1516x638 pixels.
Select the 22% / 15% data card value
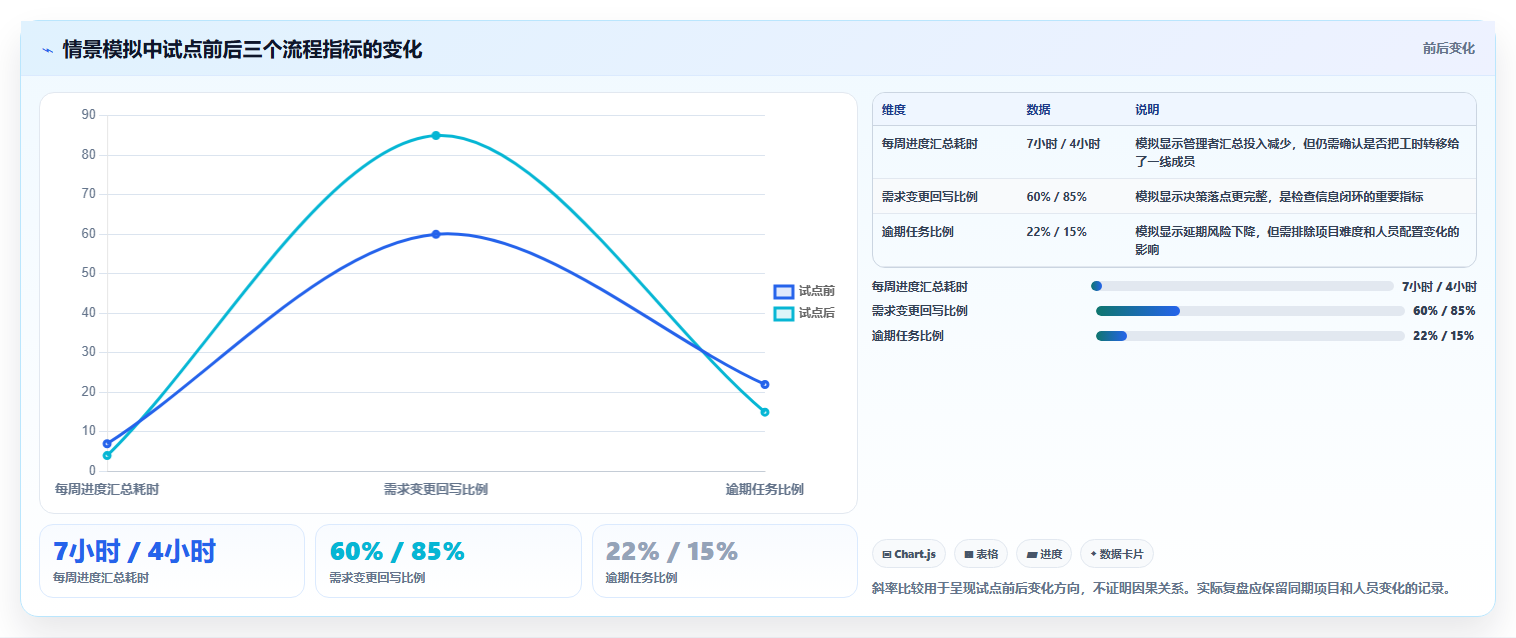coord(672,551)
